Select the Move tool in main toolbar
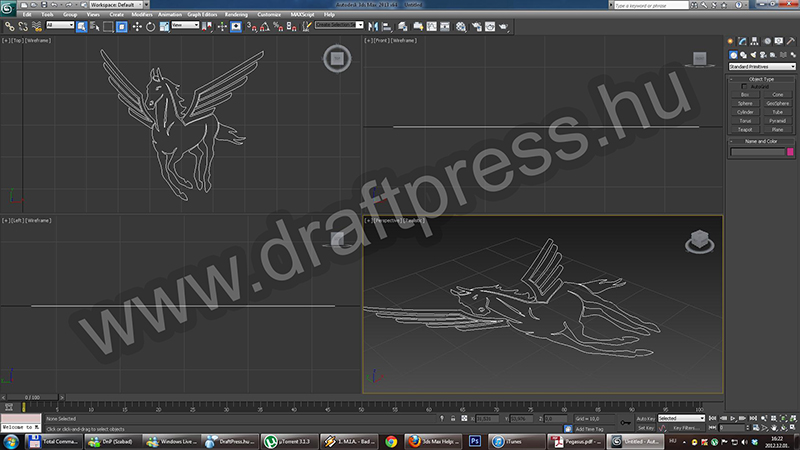800x450 pixels. pos(137,27)
